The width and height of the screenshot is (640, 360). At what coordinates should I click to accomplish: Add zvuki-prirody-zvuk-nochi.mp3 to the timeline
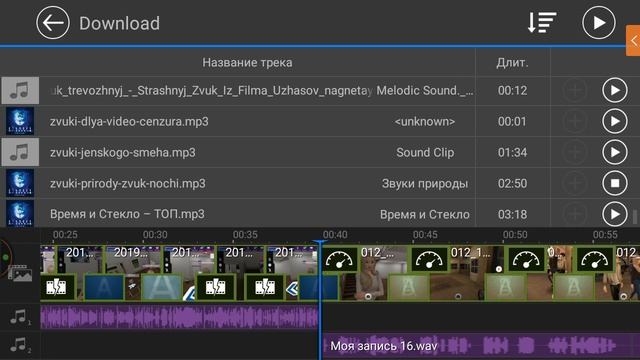(575, 183)
